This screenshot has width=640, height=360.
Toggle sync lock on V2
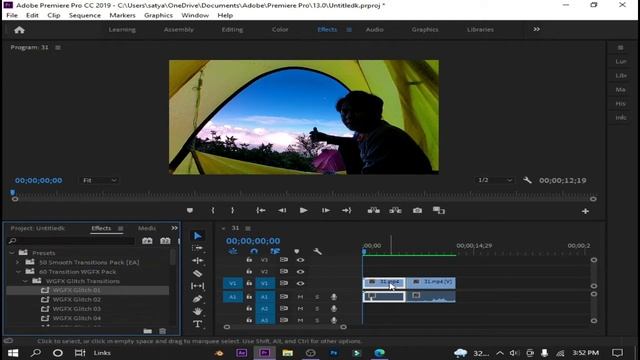pyautogui.click(x=284, y=271)
